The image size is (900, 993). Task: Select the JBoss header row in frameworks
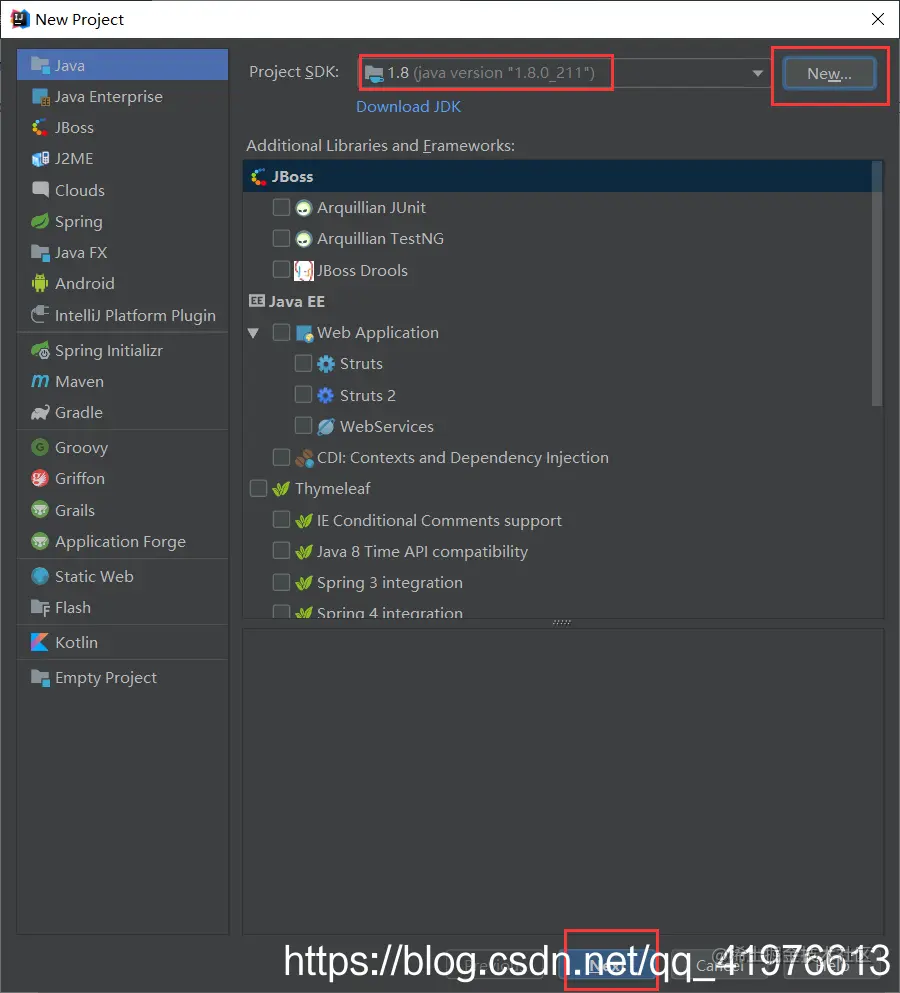point(557,176)
